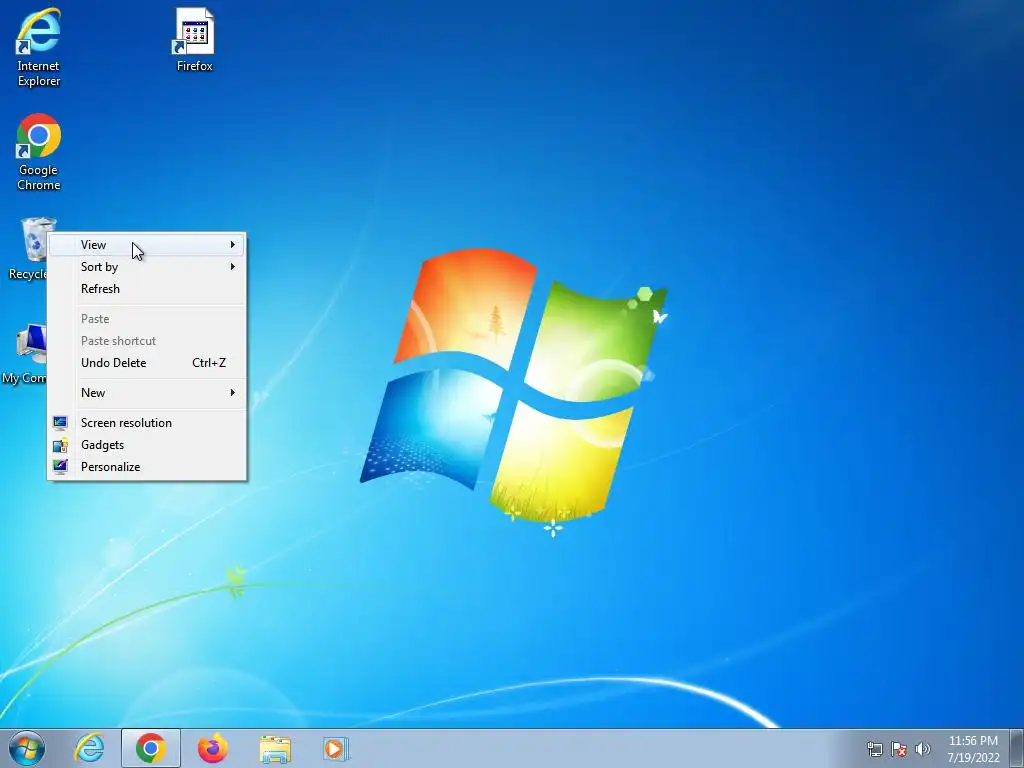
Task: Launch Internet Explorer from the taskbar
Action: (89, 748)
